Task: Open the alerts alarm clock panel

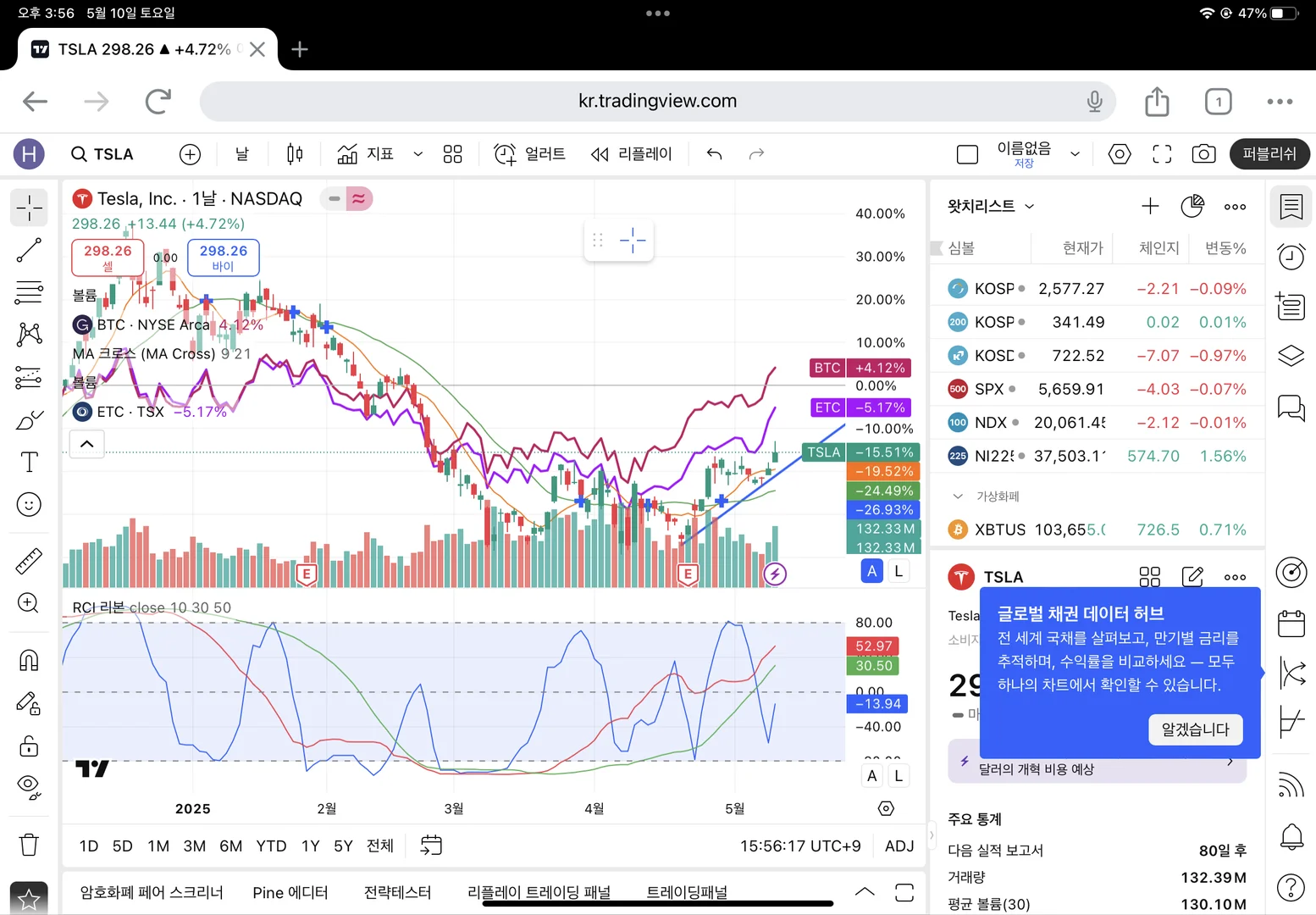Action: (x=1291, y=257)
